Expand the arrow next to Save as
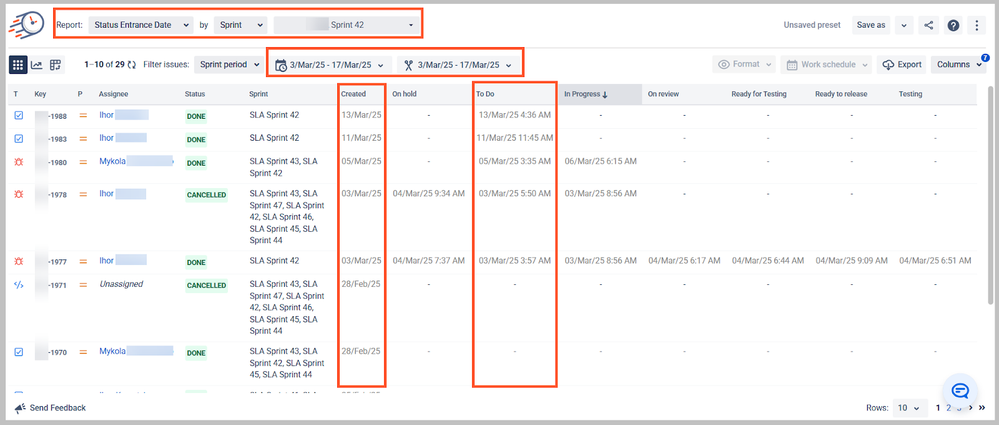This screenshot has height=425, width=999. [904, 25]
